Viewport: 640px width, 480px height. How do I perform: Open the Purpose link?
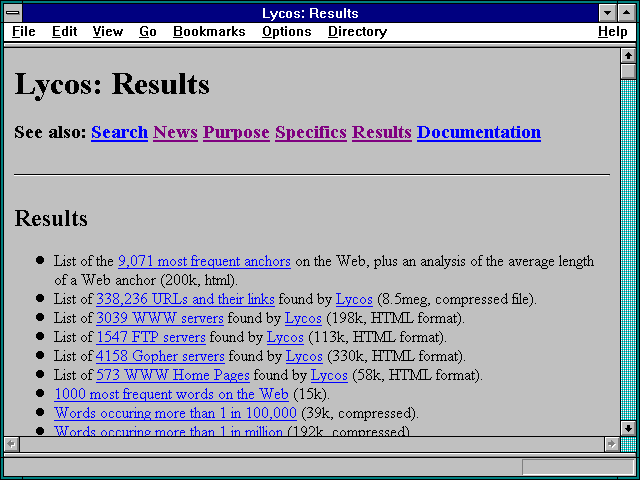(236, 133)
